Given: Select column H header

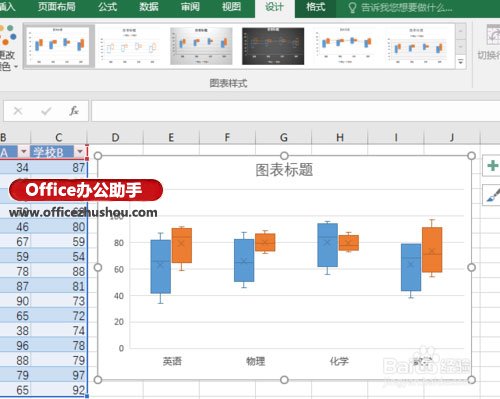Looking at the screenshot, I should [340, 137].
